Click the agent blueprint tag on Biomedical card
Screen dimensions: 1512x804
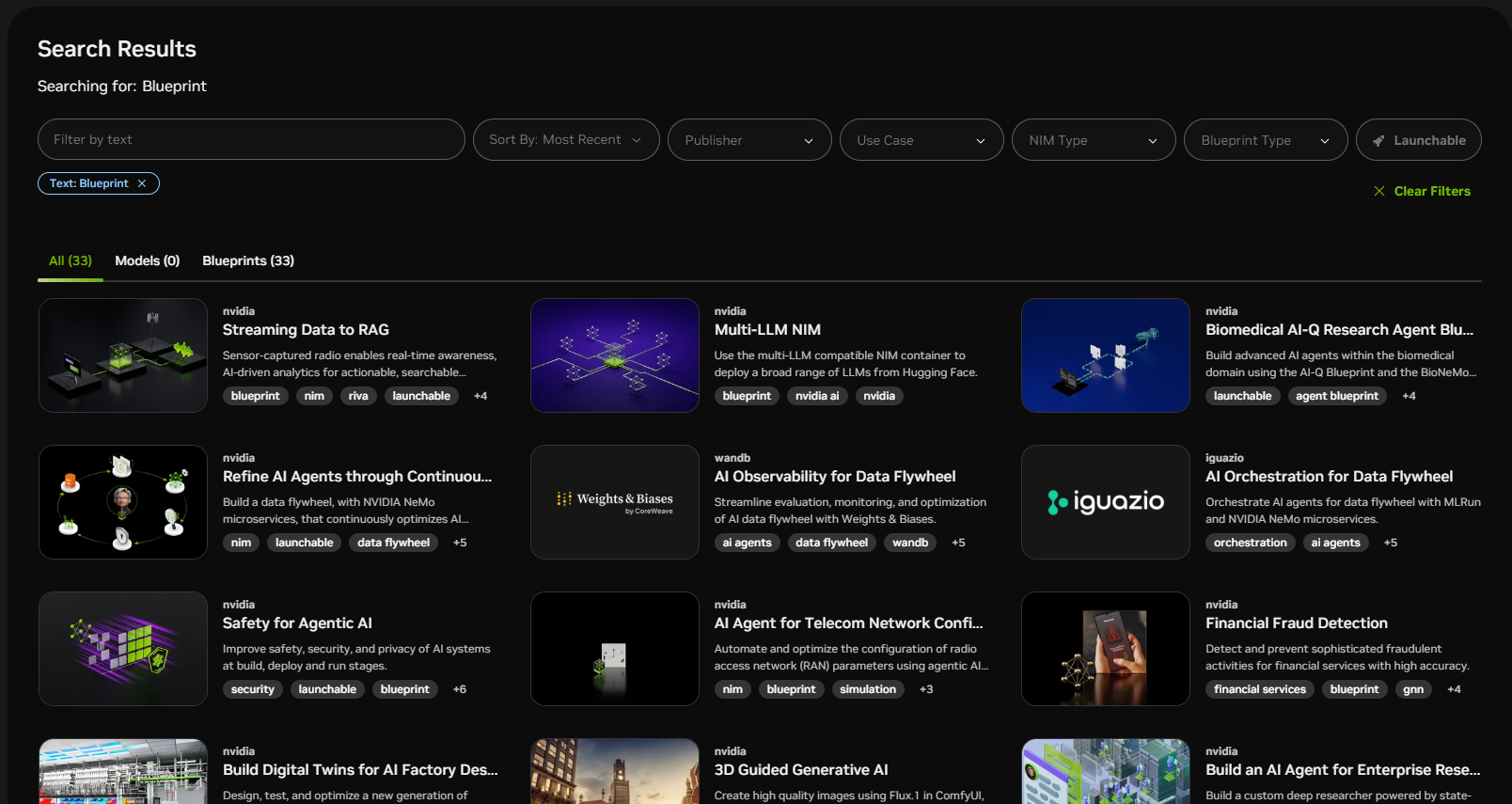(1337, 396)
